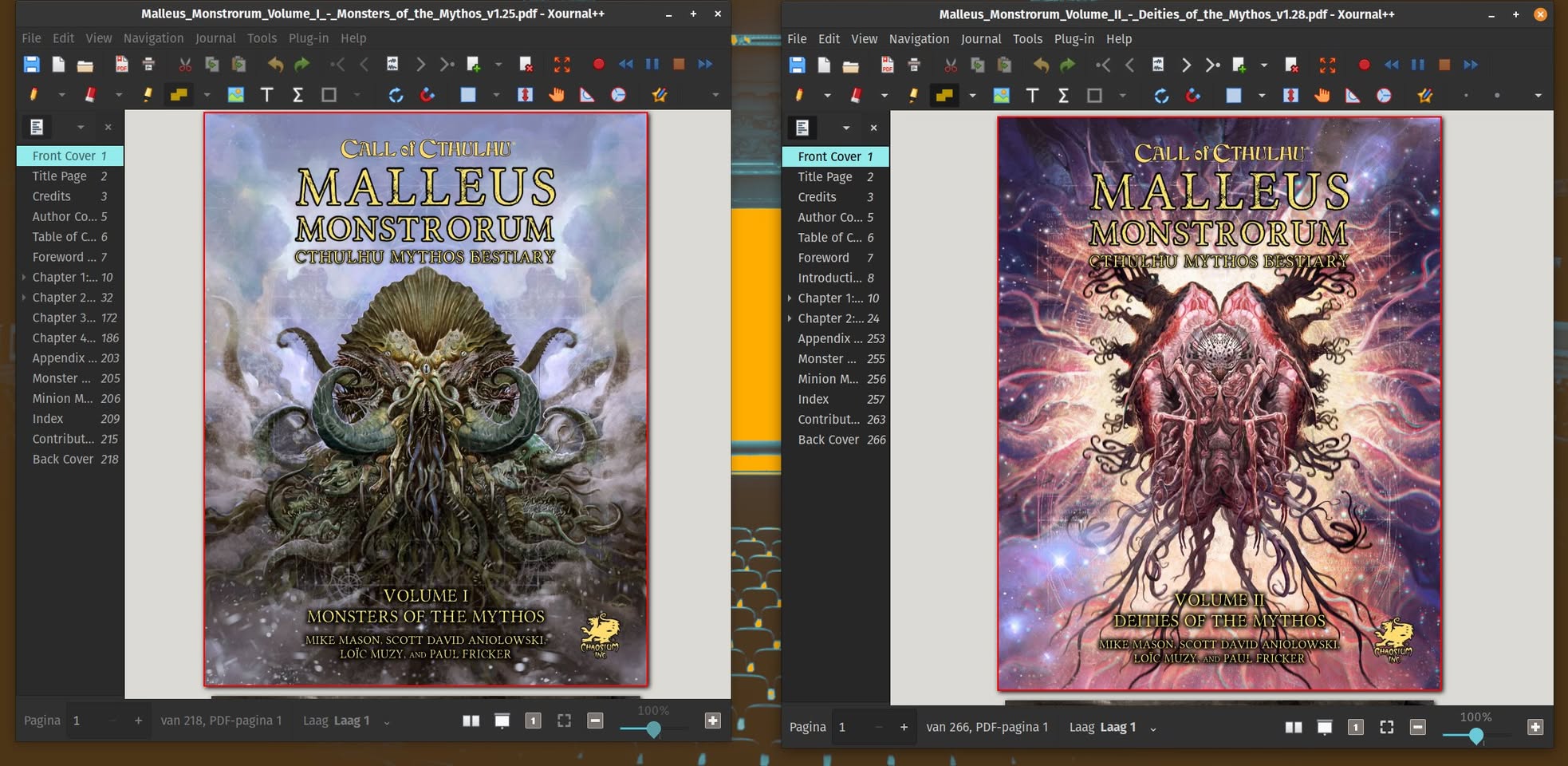Open Back Cover entry in Volume I outline

70,459
